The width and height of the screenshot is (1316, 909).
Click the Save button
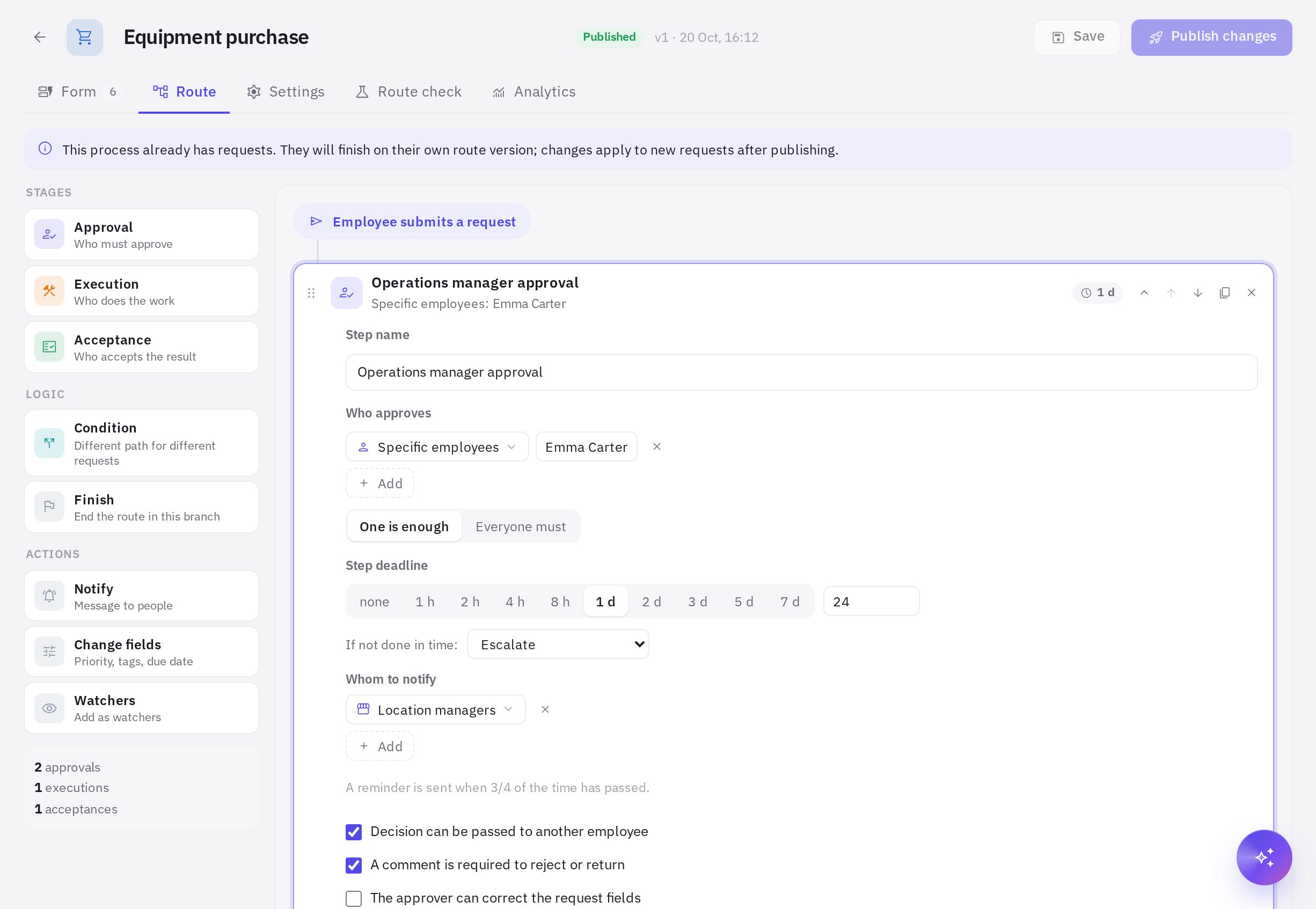(1077, 37)
